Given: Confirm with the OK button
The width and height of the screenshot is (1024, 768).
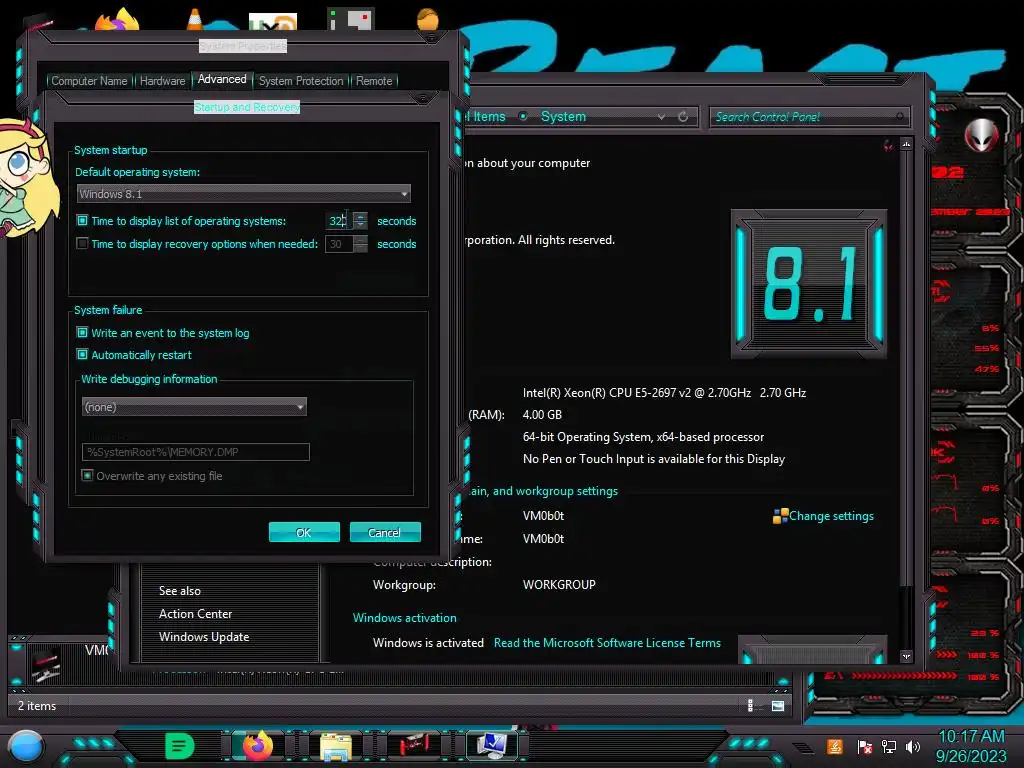Looking at the screenshot, I should (304, 532).
